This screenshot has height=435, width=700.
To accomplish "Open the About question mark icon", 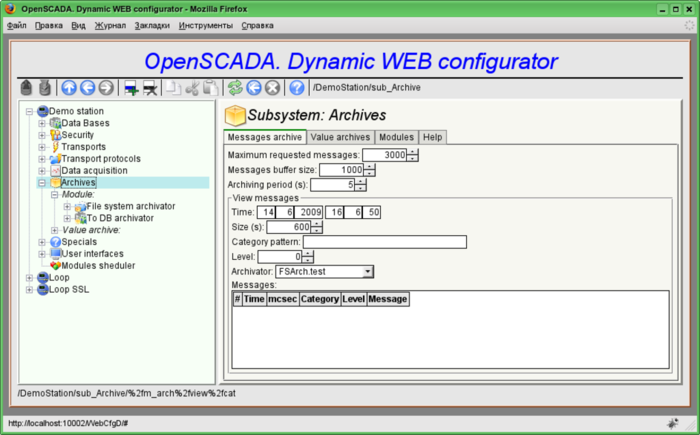I will (297, 88).
